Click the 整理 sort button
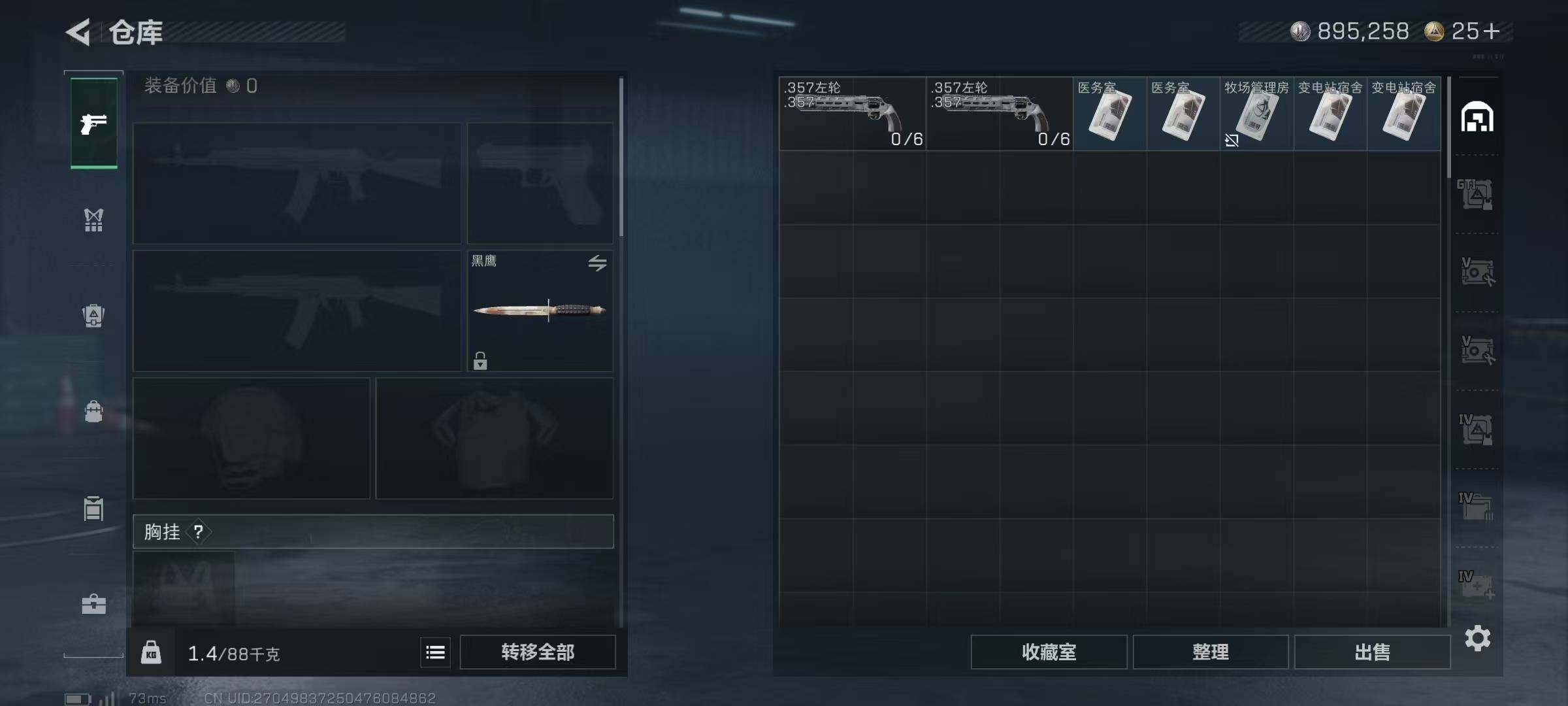This screenshot has height=706, width=1568. pyautogui.click(x=1211, y=652)
